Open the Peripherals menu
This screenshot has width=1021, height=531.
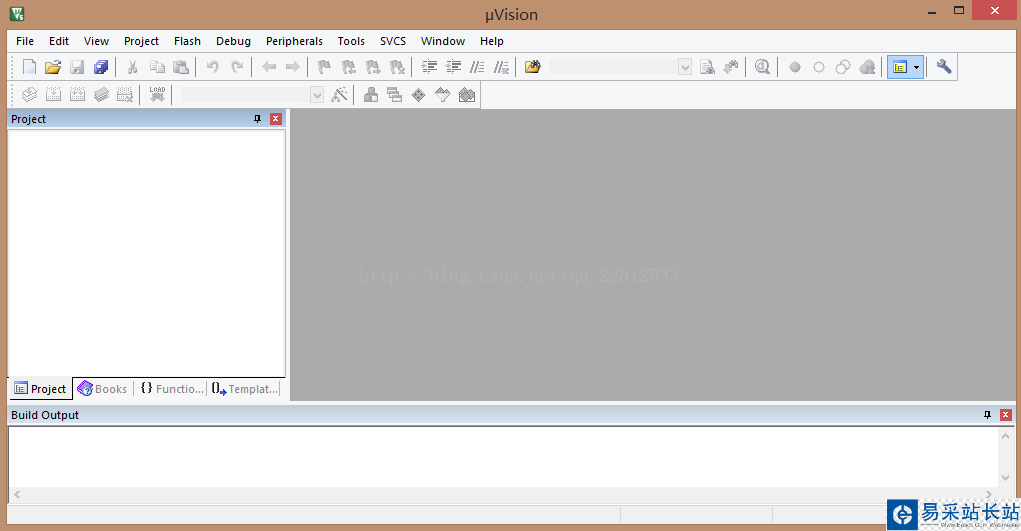coord(294,41)
